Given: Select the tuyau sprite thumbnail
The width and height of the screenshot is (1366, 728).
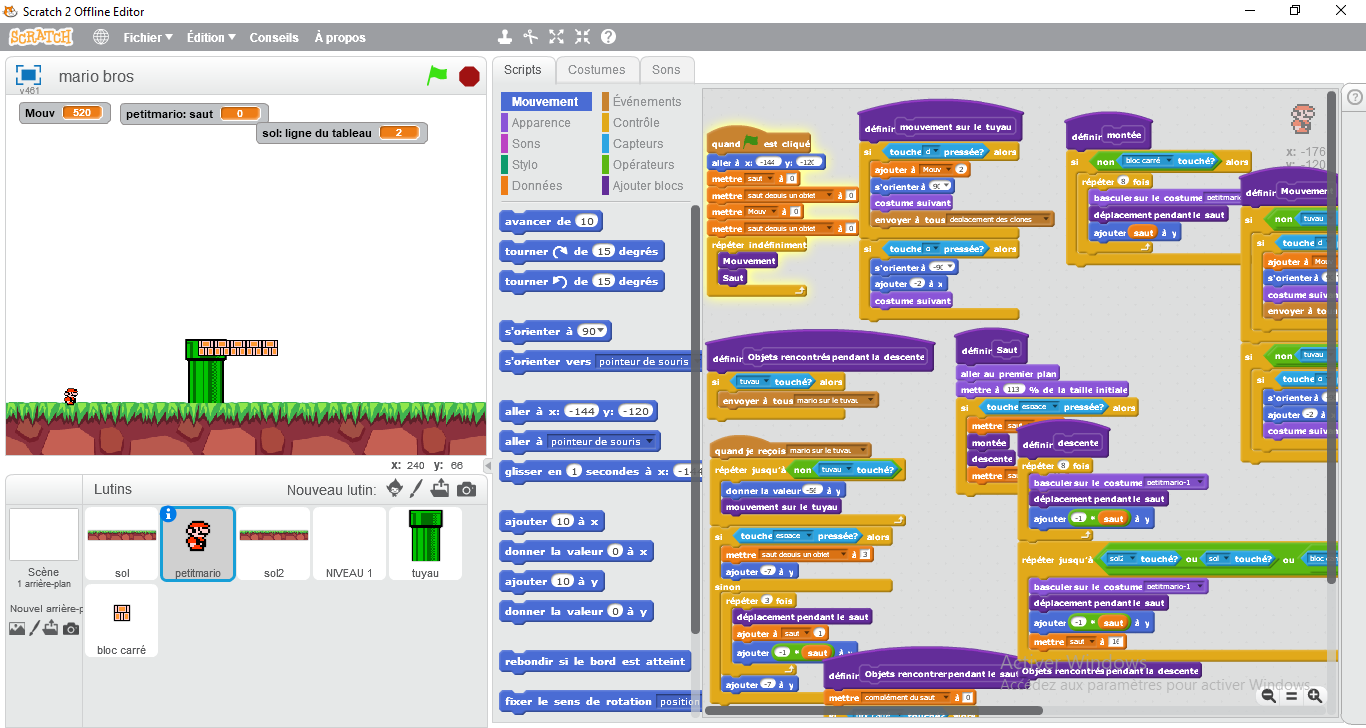Looking at the screenshot, I should click(x=425, y=544).
